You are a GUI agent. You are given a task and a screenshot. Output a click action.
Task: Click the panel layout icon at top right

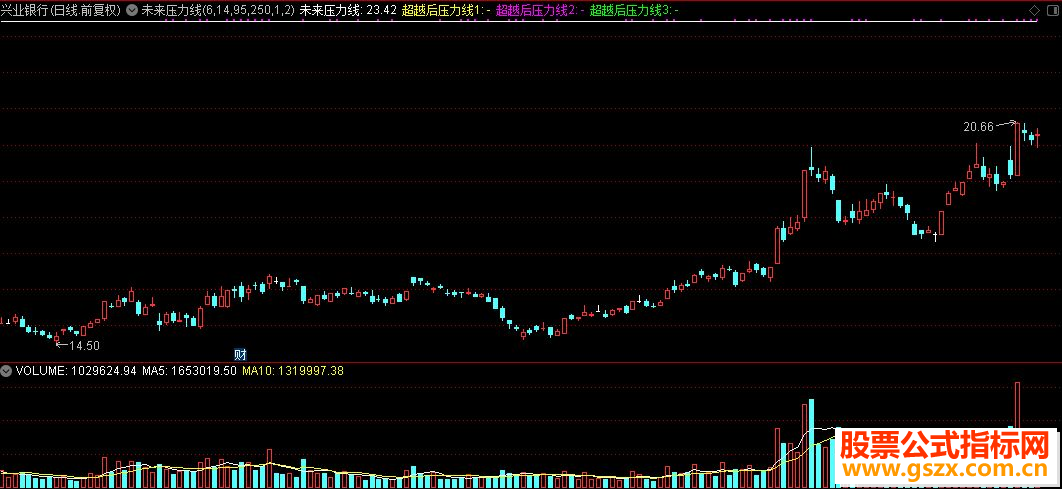pyautogui.click(x=1051, y=11)
